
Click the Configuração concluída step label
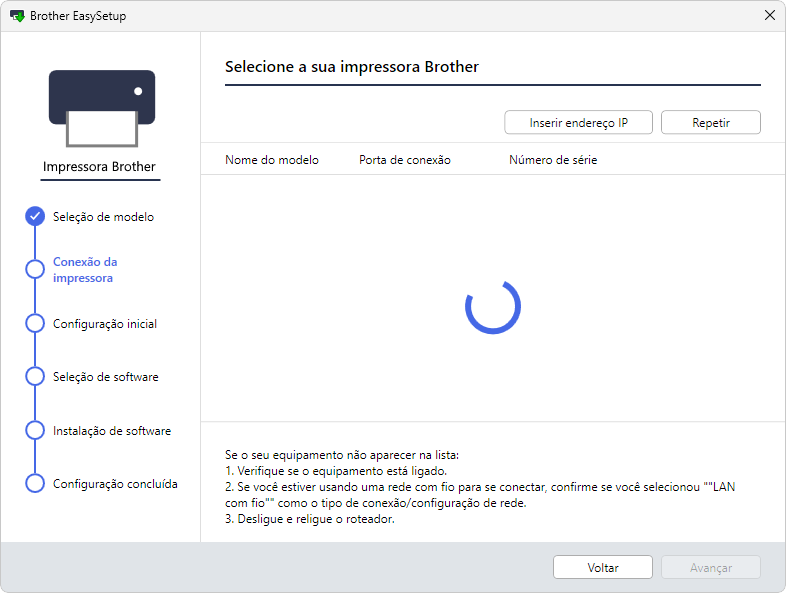coord(115,484)
